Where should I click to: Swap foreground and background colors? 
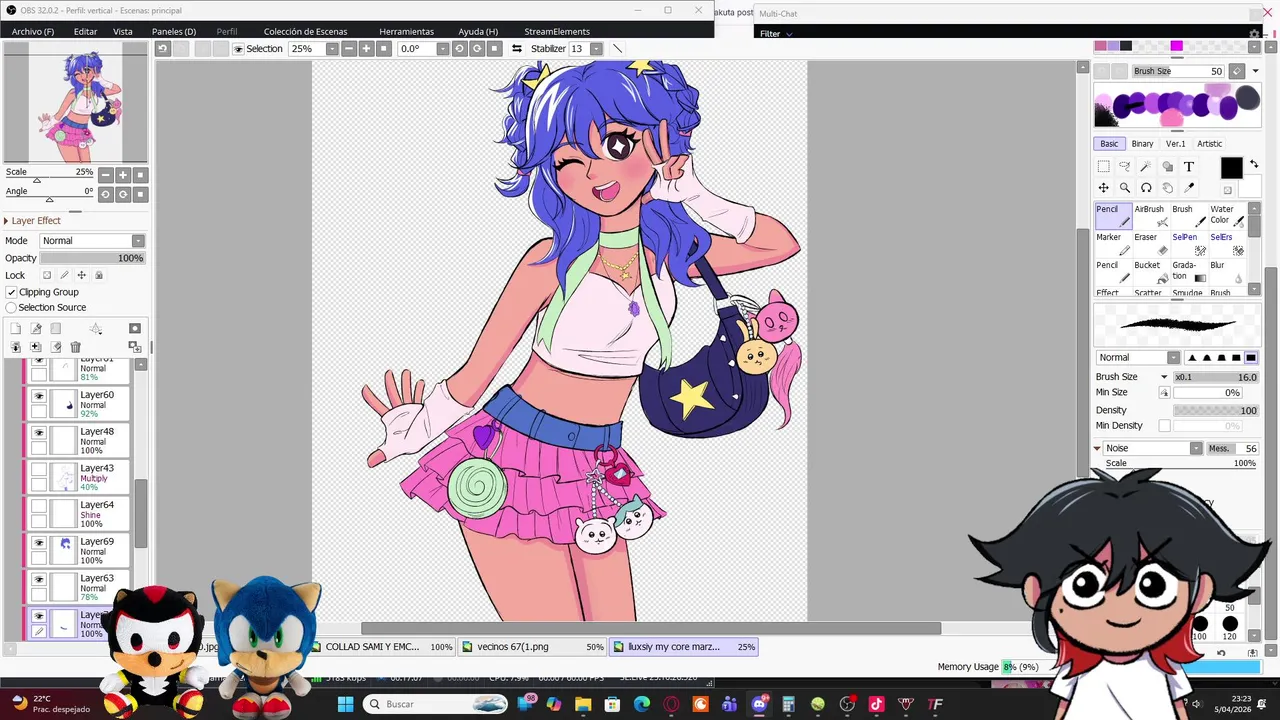tap(1254, 165)
